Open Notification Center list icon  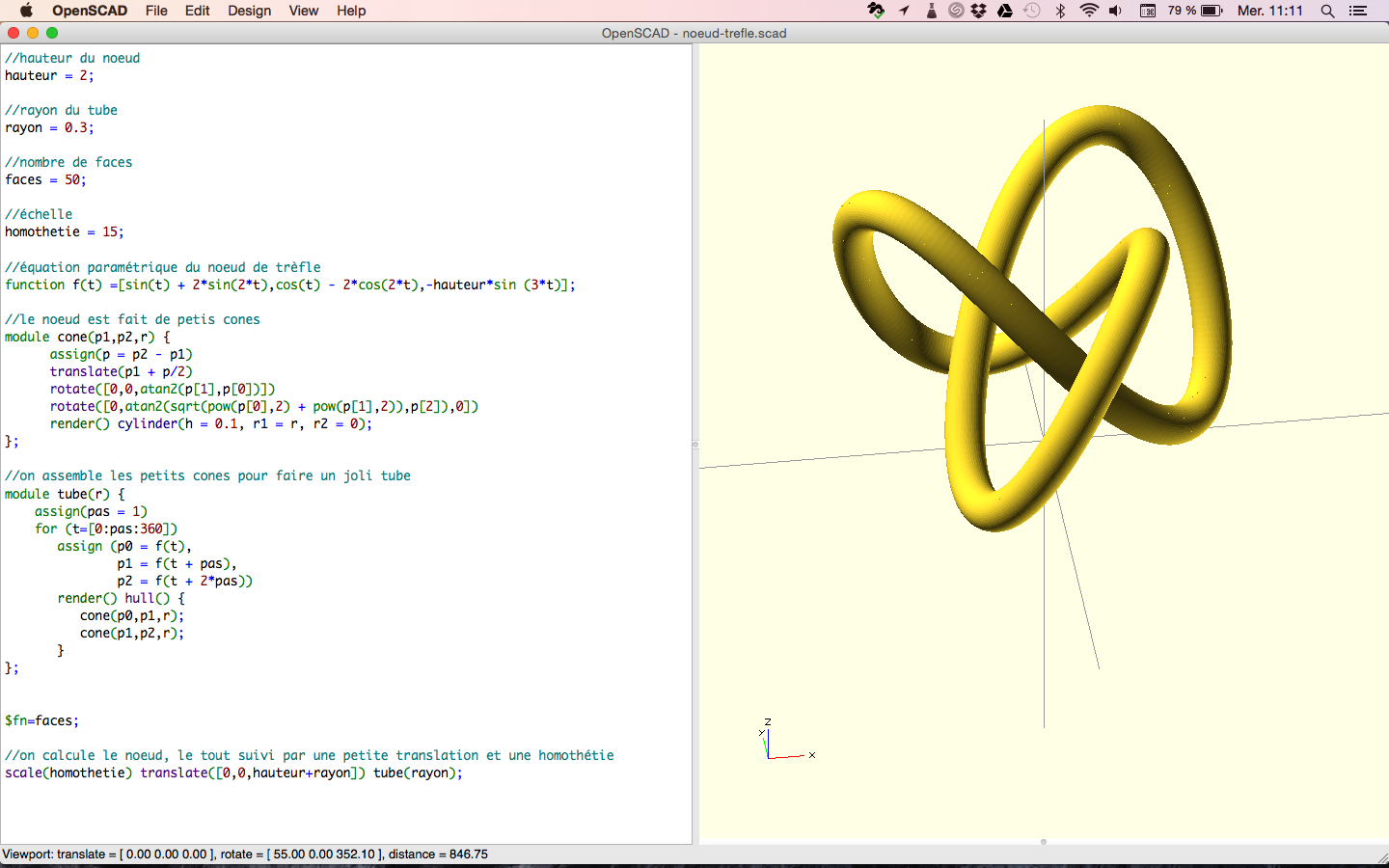point(1358,11)
